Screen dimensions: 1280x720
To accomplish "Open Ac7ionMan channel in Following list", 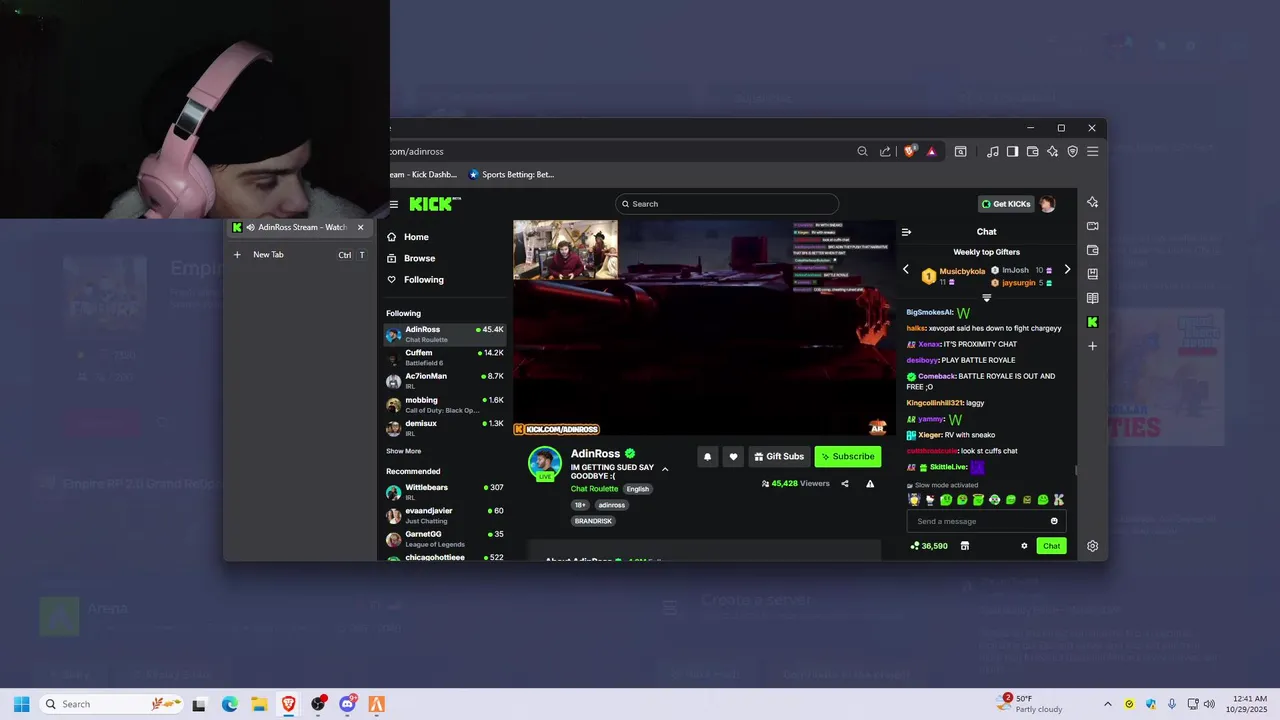I will pyautogui.click(x=445, y=381).
